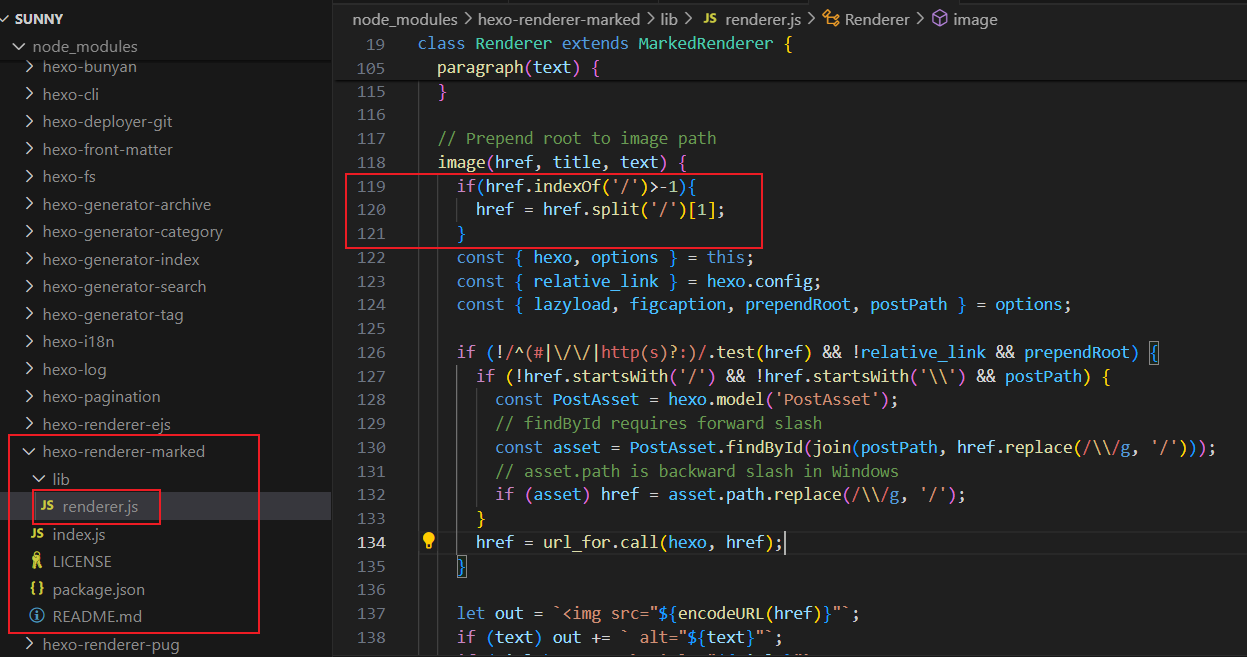Viewport: 1247px width, 657px height.
Task: Click the info icon of README.md
Action: (37, 616)
